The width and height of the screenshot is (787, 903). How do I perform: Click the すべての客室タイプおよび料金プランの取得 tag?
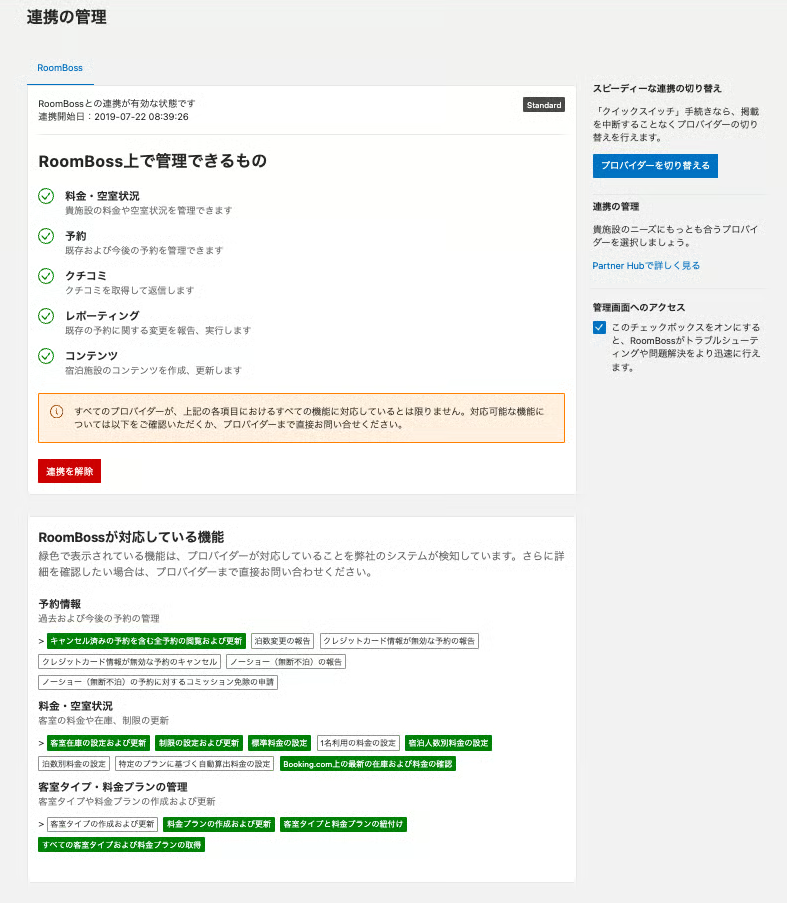(121, 845)
